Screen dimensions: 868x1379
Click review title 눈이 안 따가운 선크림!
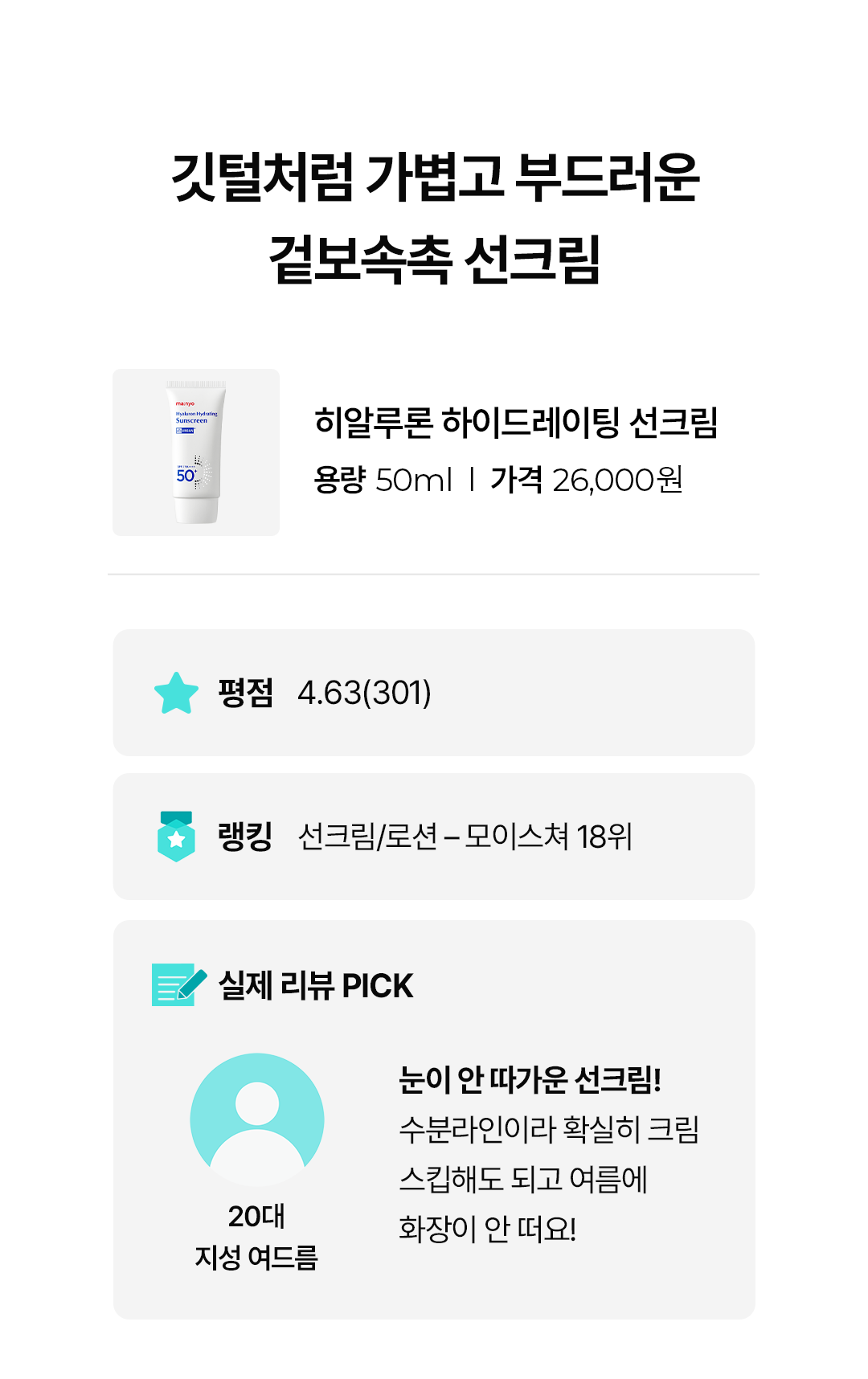[530, 1079]
